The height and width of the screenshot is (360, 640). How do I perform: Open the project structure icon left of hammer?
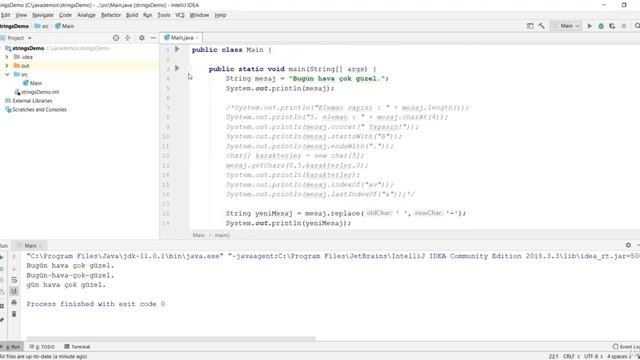(530, 26)
